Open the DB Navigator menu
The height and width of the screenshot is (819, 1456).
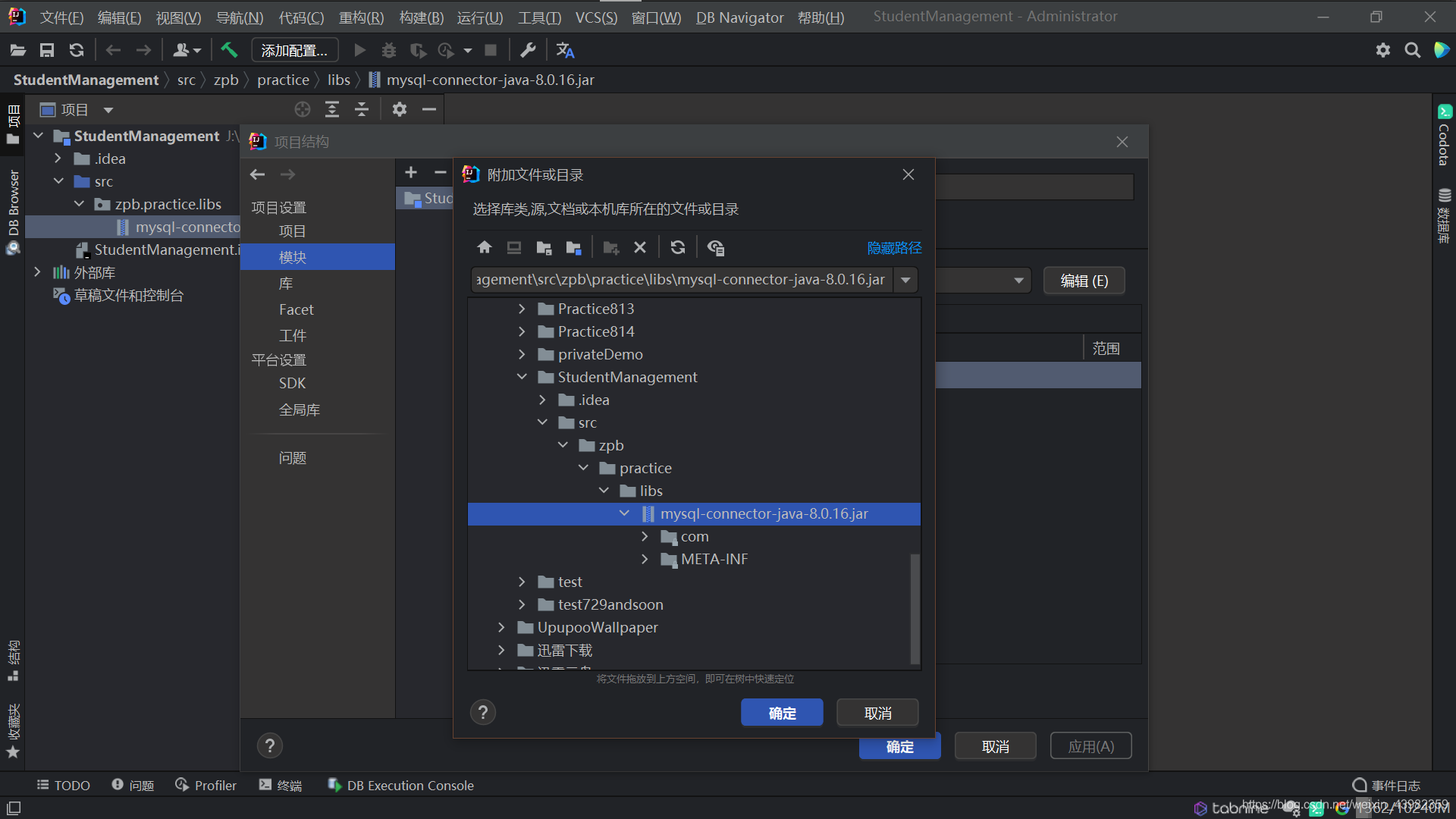[x=739, y=17]
